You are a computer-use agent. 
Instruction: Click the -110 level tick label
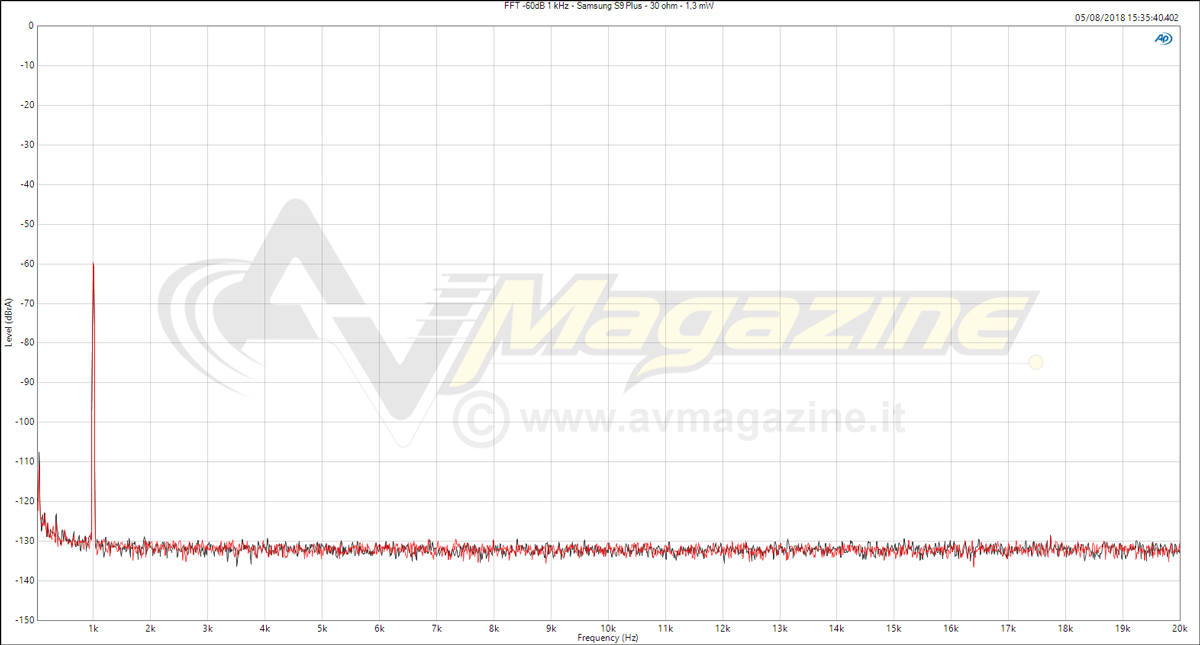(x=26, y=461)
